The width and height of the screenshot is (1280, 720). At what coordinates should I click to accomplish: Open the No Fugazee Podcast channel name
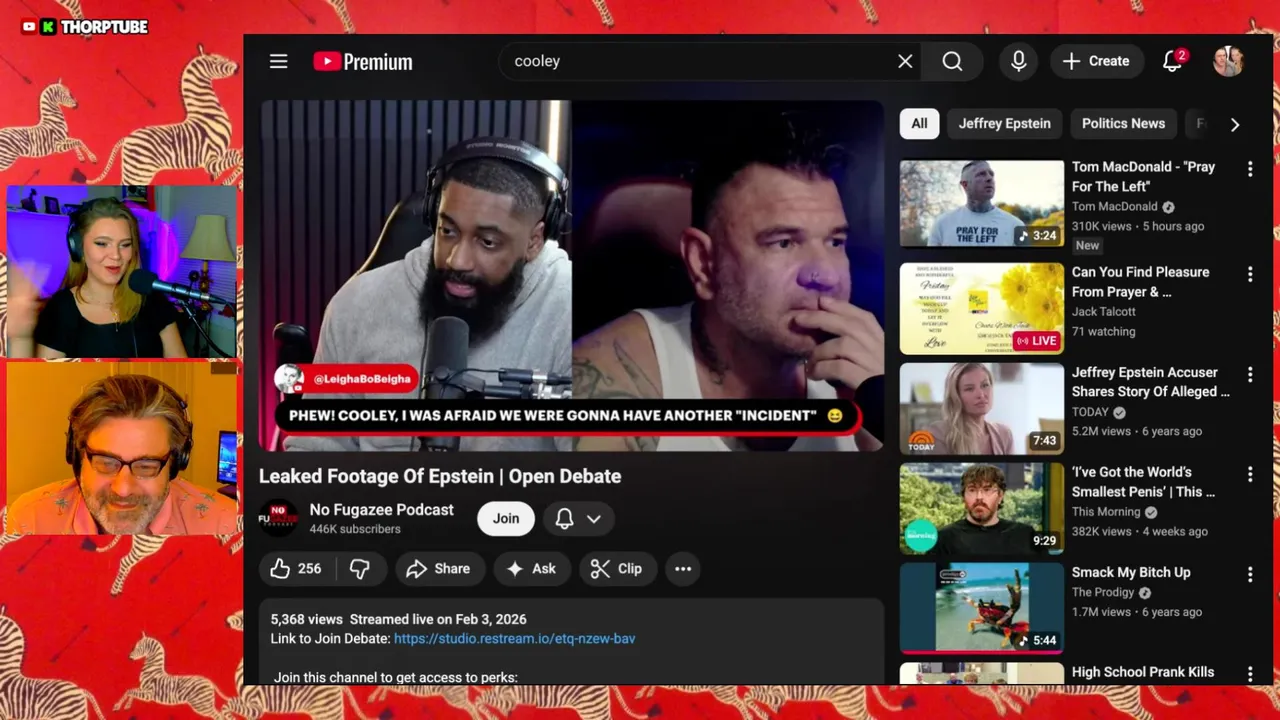click(x=381, y=510)
